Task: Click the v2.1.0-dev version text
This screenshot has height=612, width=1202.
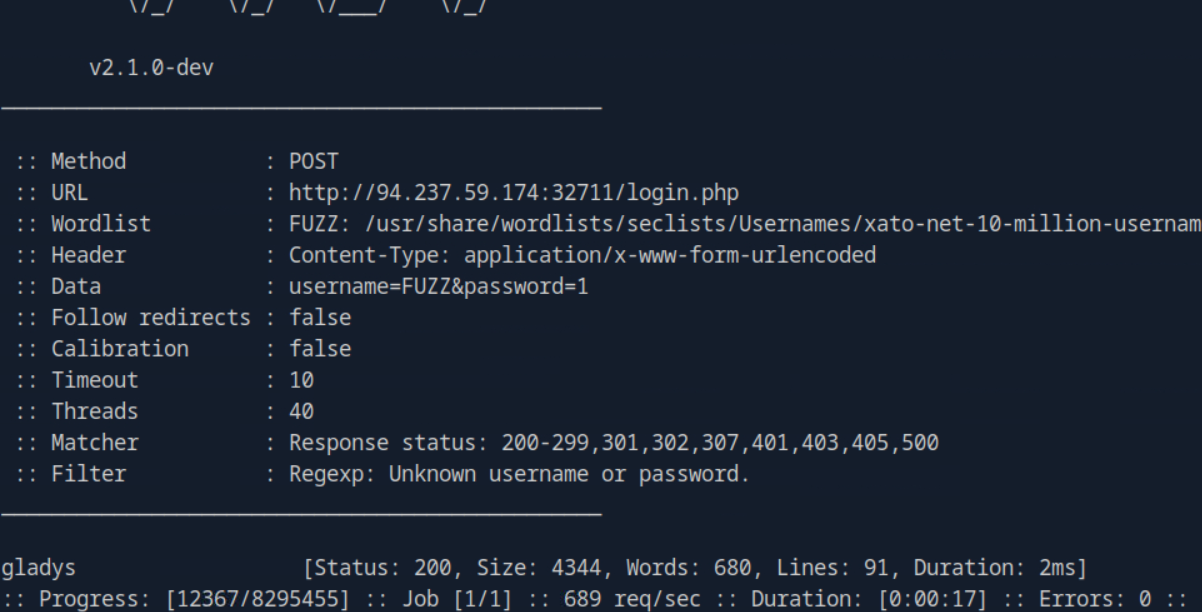Action: (x=151, y=69)
